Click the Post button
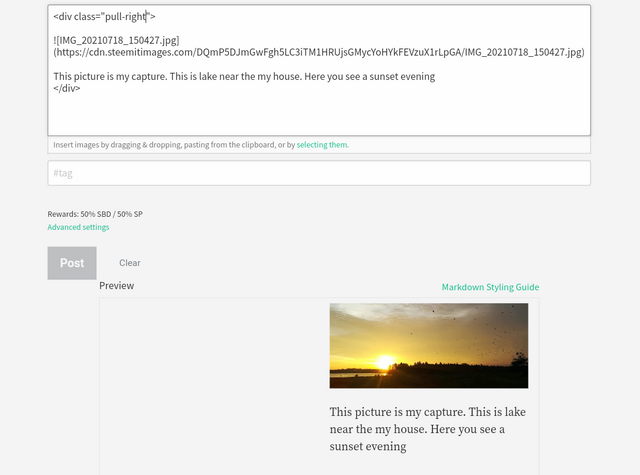Viewport: 640px width, 475px height. [x=72, y=263]
